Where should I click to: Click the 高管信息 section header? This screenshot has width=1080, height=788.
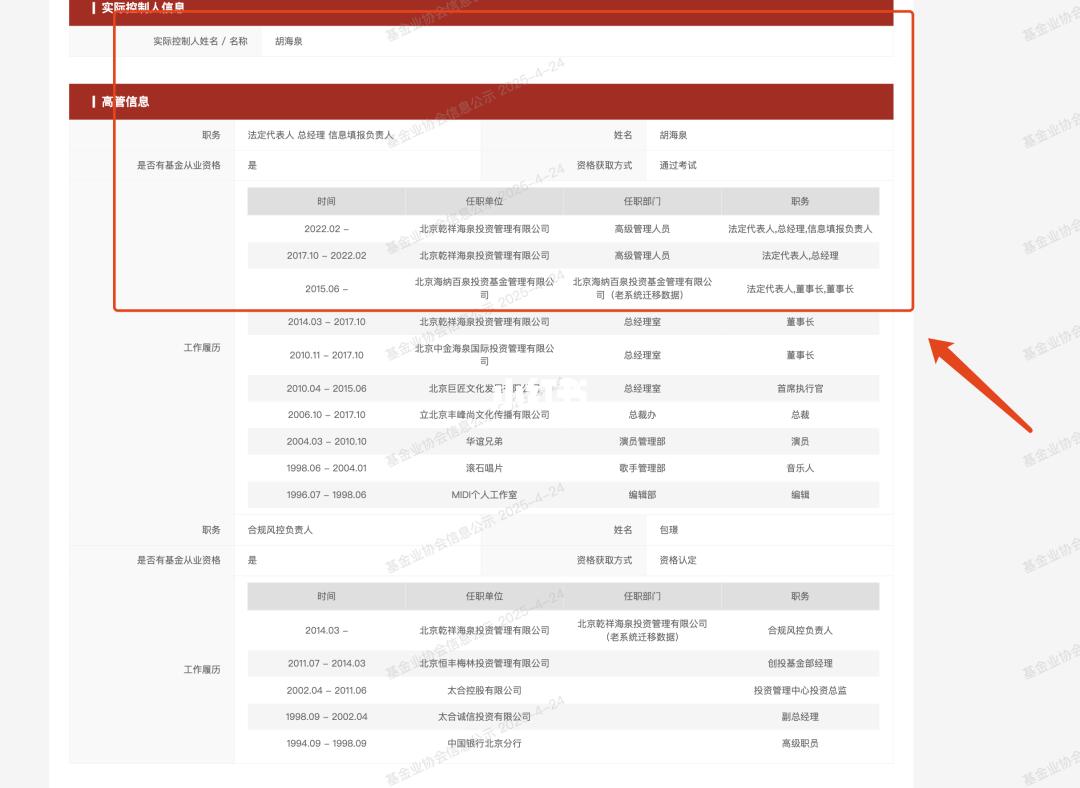[481, 101]
